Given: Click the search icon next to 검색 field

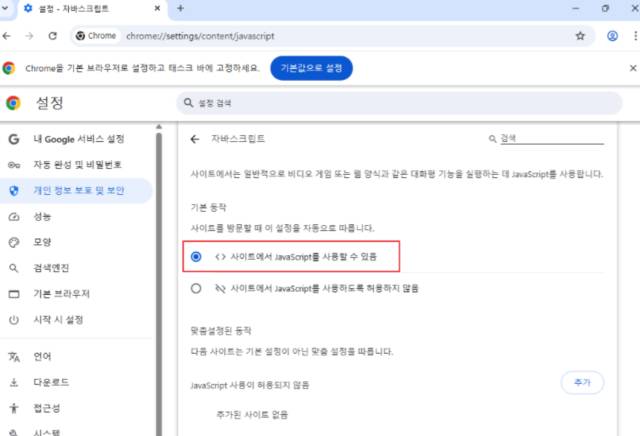Looking at the screenshot, I should point(492,139).
